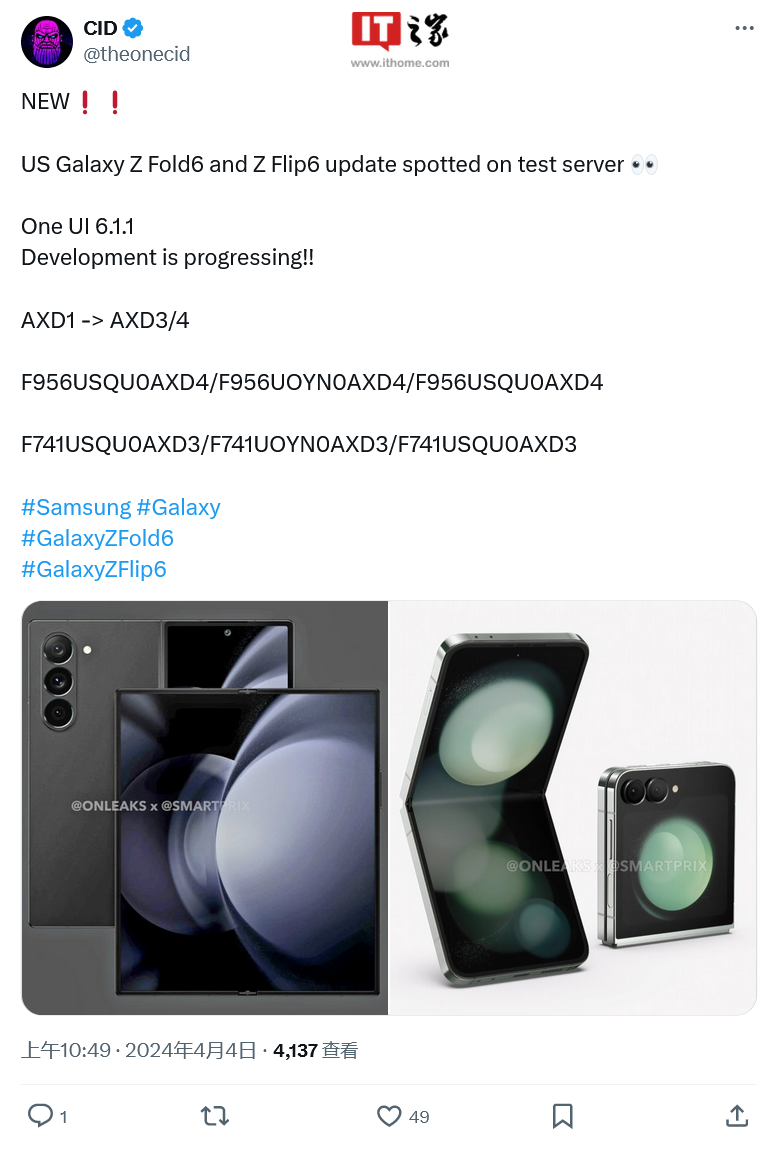
Task: View the Galaxy Z Fold6 render image
Action: click(205, 807)
